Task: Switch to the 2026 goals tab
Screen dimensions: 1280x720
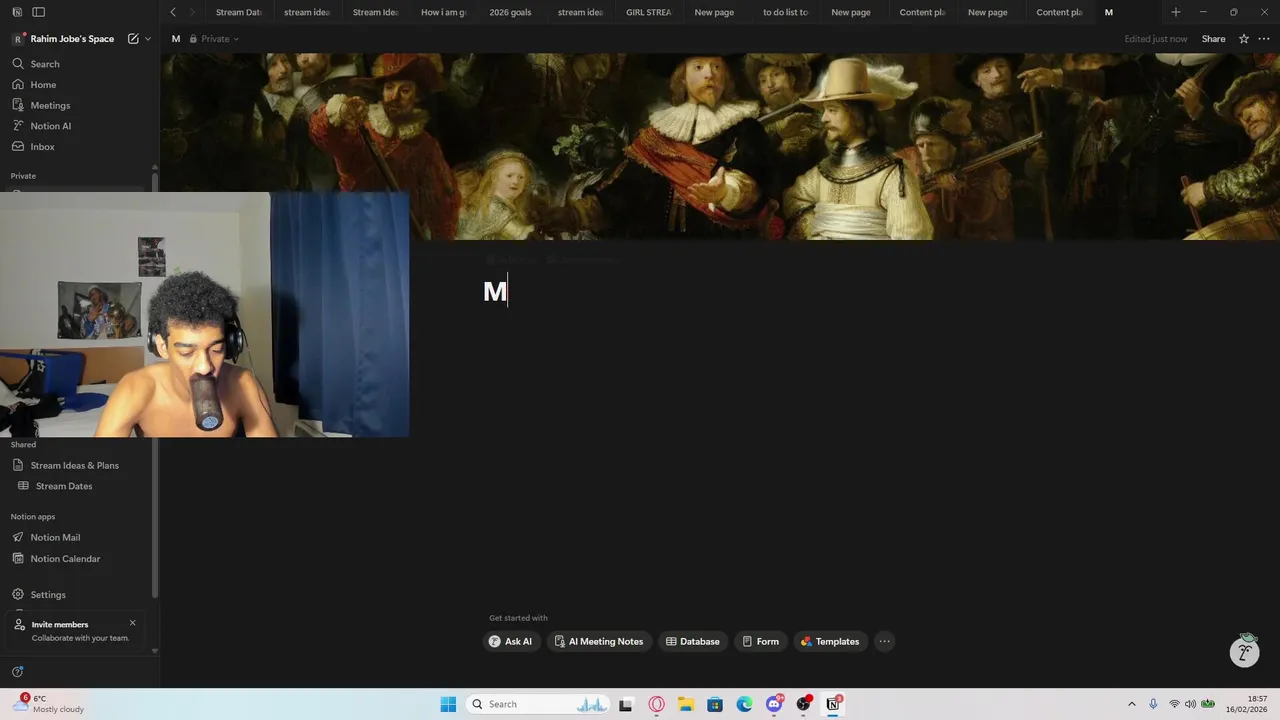Action: (510, 12)
